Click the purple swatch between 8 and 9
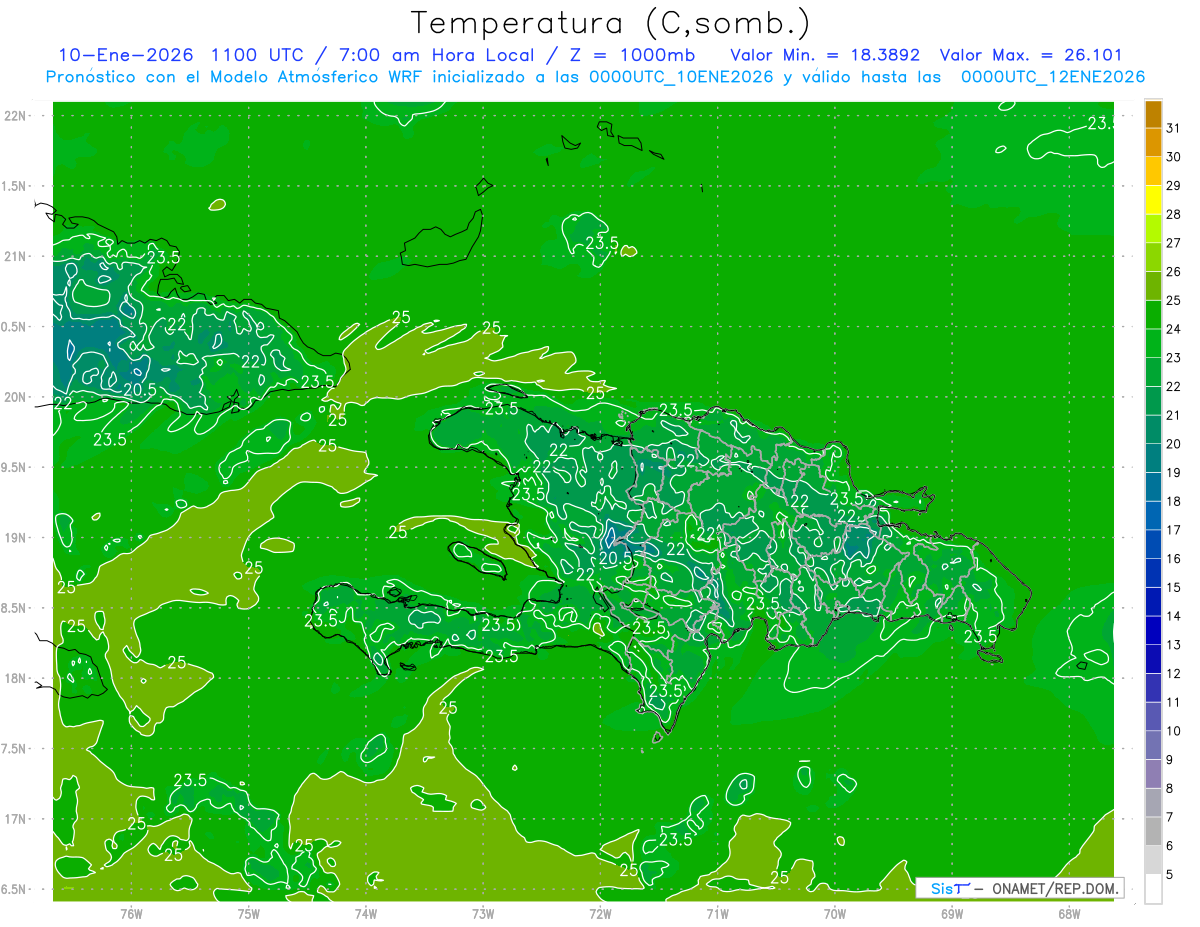 point(1153,774)
